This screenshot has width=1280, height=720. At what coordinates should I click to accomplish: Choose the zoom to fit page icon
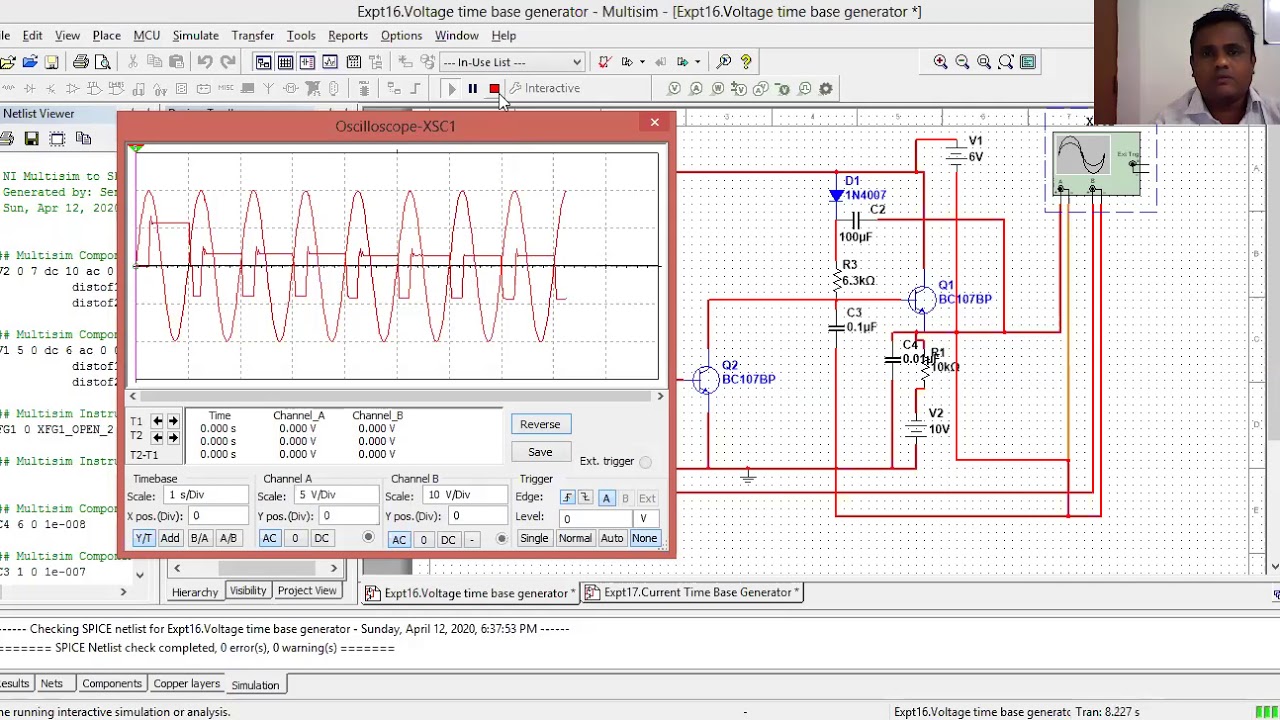1006,62
